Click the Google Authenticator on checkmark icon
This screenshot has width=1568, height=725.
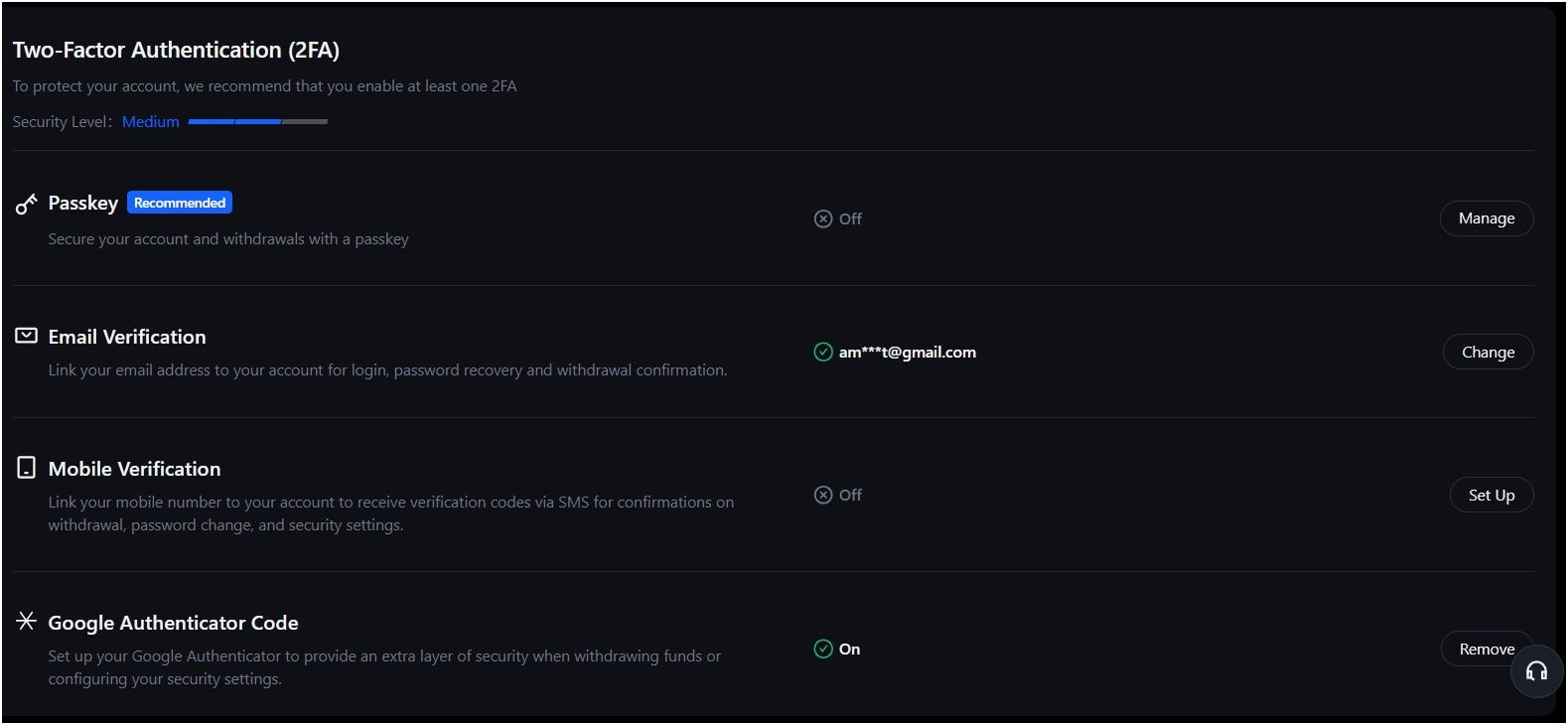tap(823, 649)
